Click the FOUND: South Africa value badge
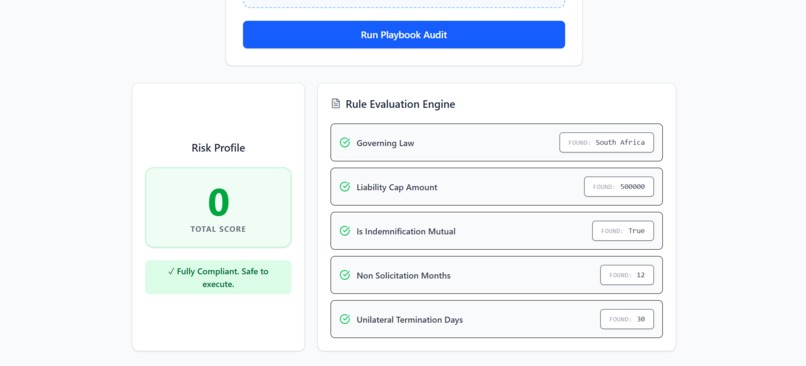Screen dimensions: 806x366 [x=607, y=142]
